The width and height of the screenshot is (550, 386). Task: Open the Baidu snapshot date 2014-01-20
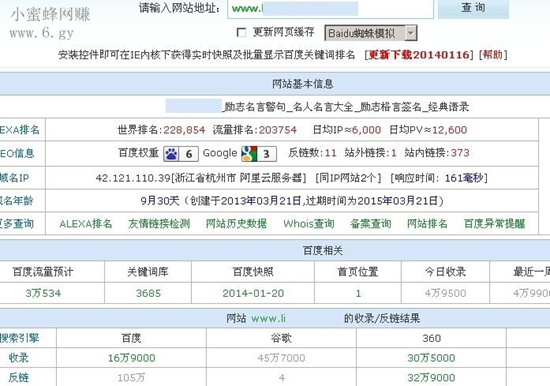(253, 293)
